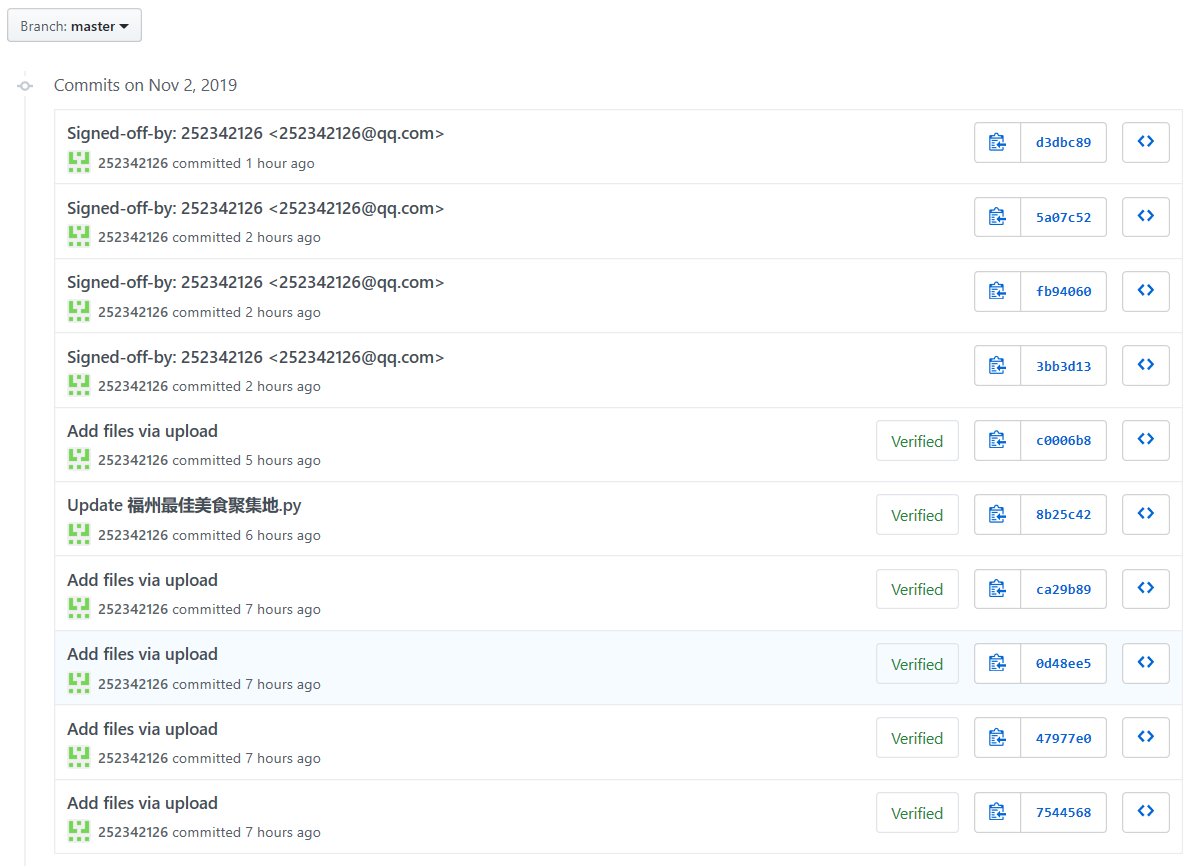Open Add files via upload title, 5 hours ago
This screenshot has height=866, width=1193.
pos(142,431)
